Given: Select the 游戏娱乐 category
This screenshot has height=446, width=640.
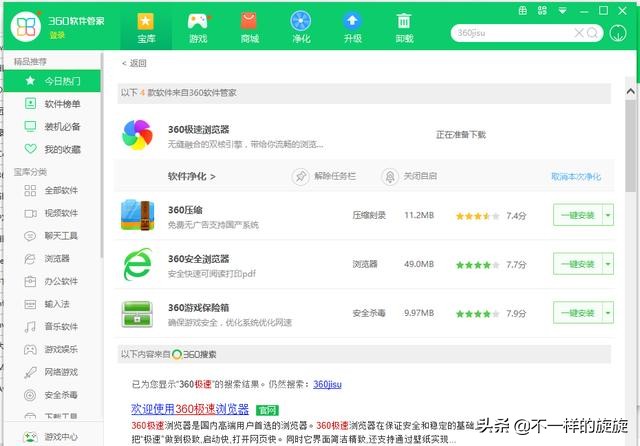Looking at the screenshot, I should (x=52, y=349).
